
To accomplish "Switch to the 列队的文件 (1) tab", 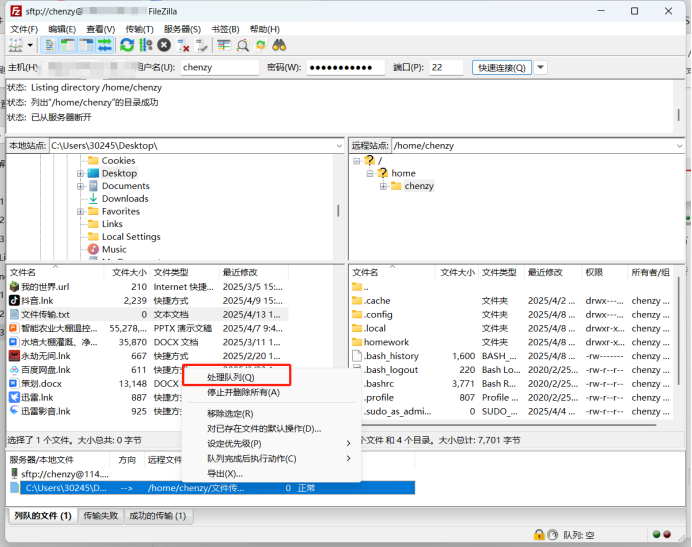I will (42, 516).
